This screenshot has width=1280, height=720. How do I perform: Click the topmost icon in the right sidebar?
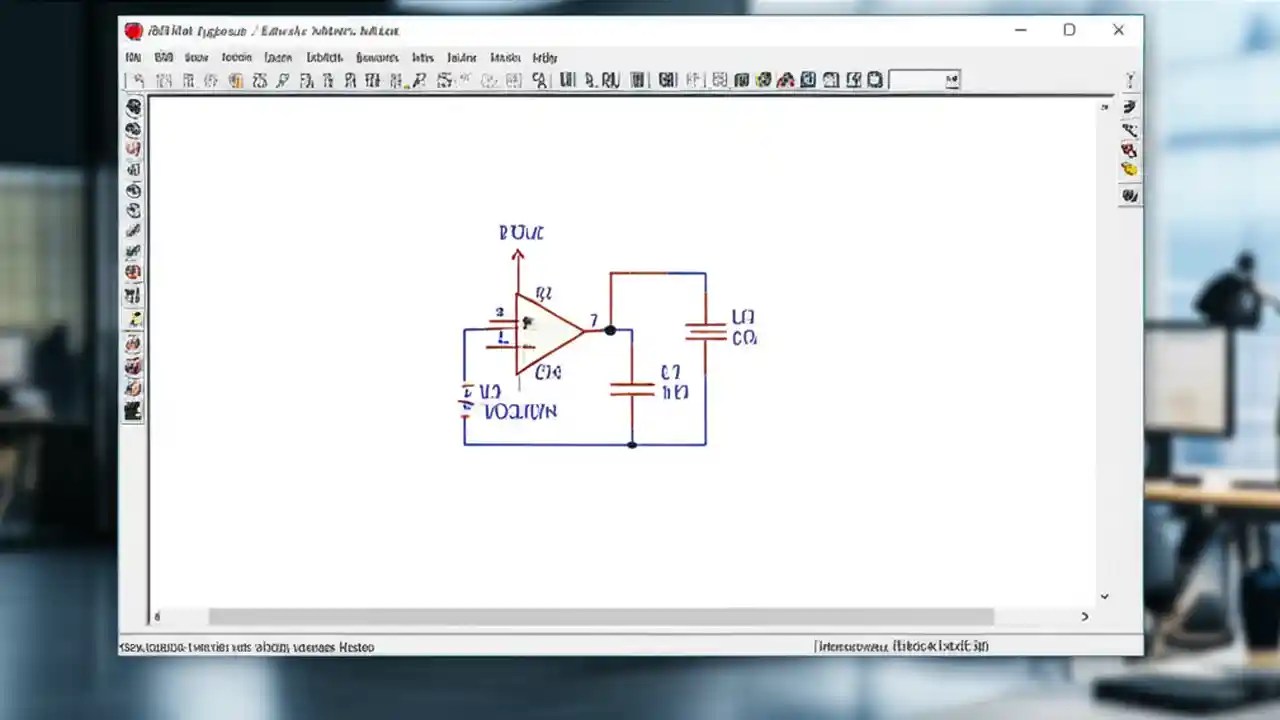point(1130,79)
